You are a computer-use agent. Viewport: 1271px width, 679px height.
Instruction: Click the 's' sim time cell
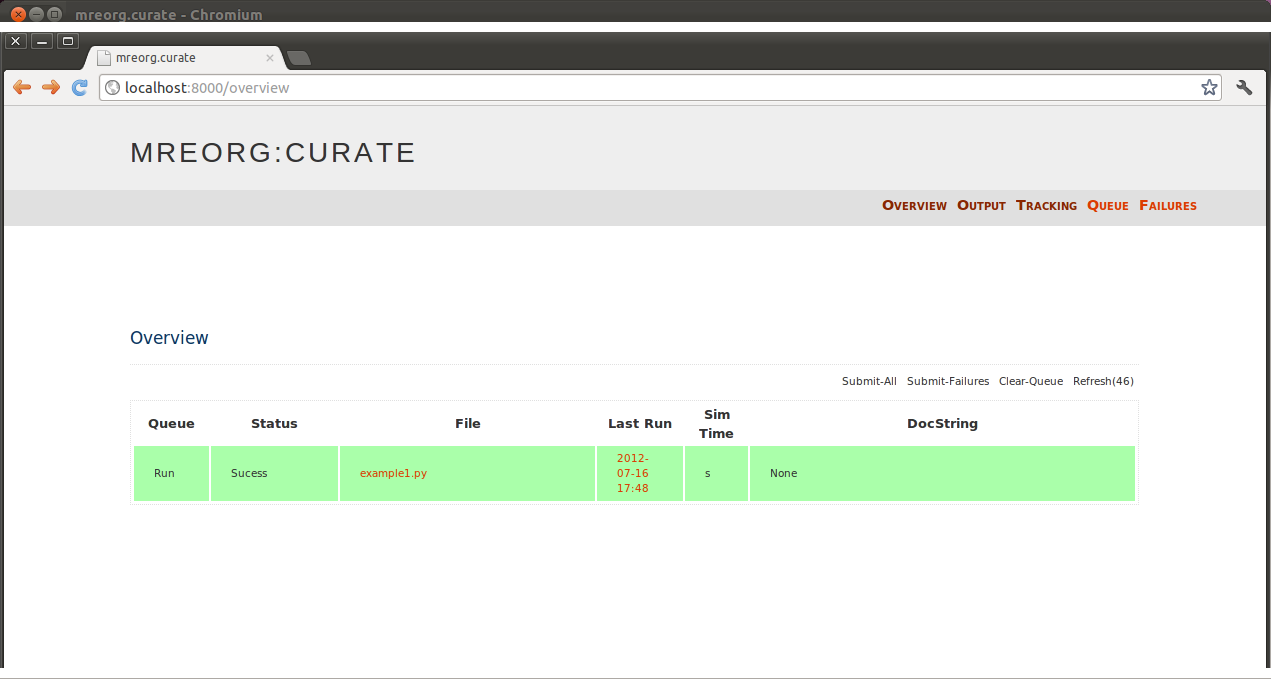point(716,473)
